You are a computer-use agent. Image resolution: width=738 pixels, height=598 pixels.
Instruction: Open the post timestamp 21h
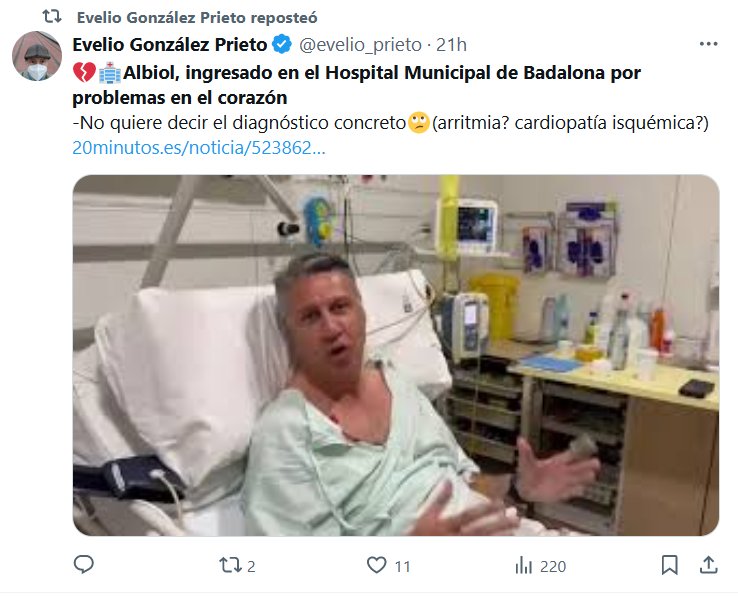tap(451, 45)
